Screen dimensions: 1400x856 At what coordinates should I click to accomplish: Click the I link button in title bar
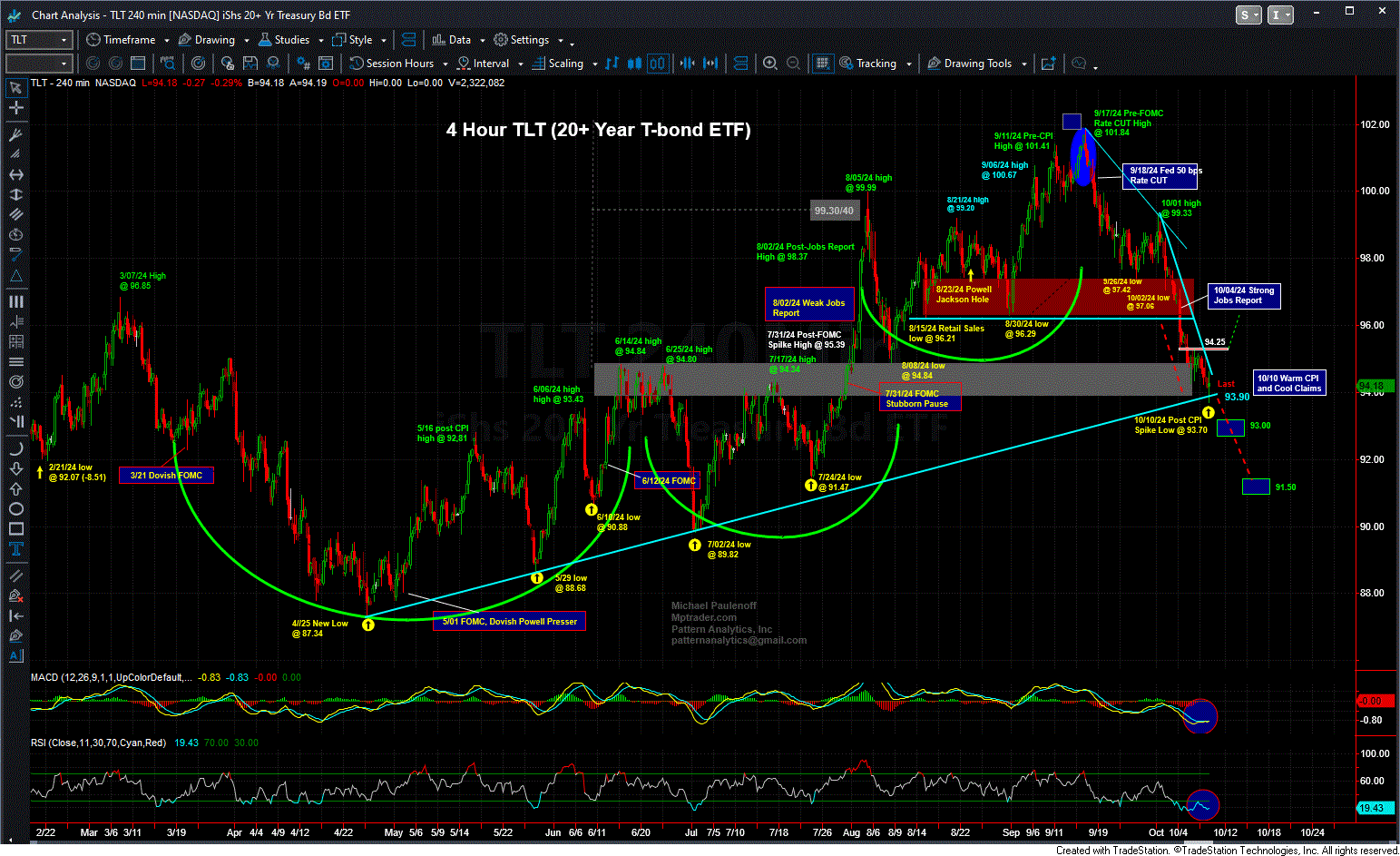(1280, 15)
